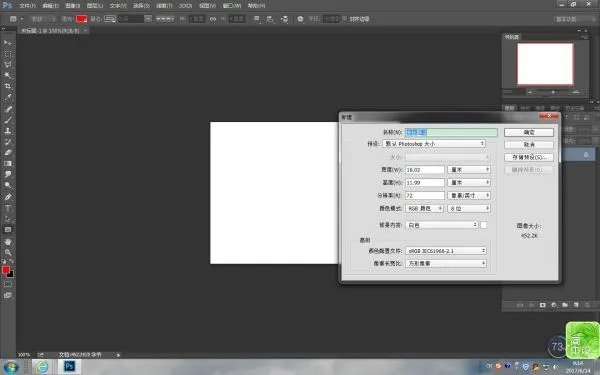Toggle the align edges checkbox in options bar
Image resolution: width=600 pixels, height=375 pixels.
344,19
